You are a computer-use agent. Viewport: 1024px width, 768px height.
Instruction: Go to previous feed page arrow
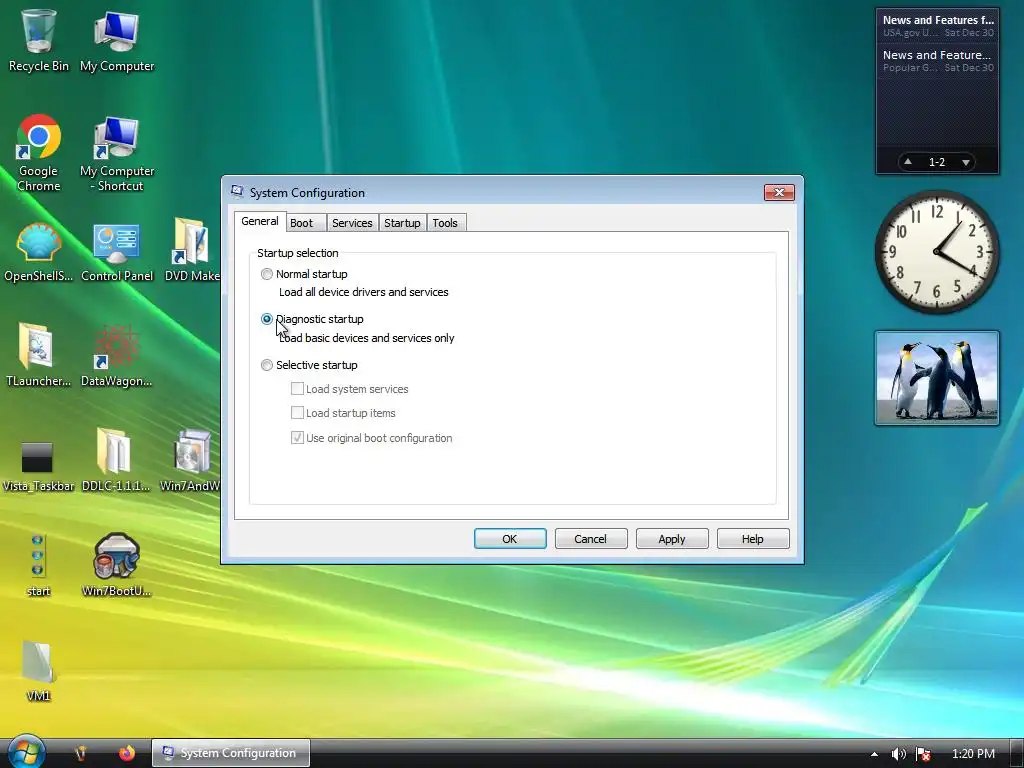(x=908, y=161)
